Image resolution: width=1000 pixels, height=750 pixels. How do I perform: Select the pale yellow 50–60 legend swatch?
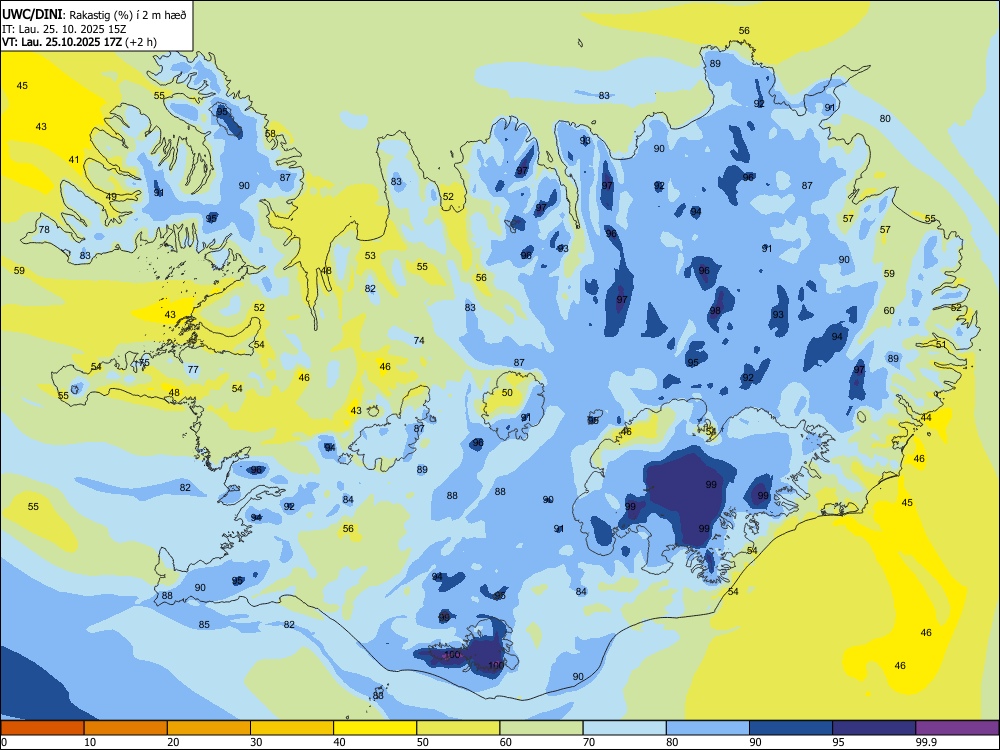(x=458, y=728)
